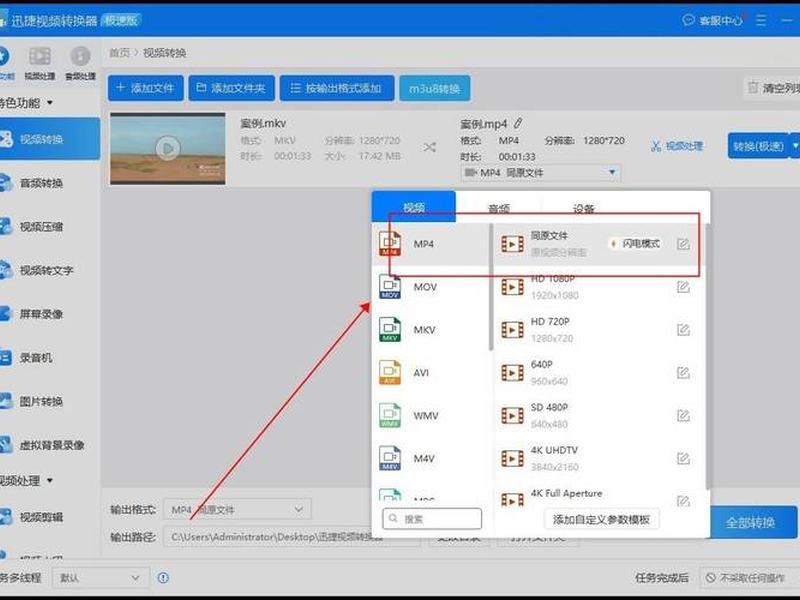Edit the 640P preset parameters
The width and height of the screenshot is (800, 600).
pyautogui.click(x=683, y=373)
